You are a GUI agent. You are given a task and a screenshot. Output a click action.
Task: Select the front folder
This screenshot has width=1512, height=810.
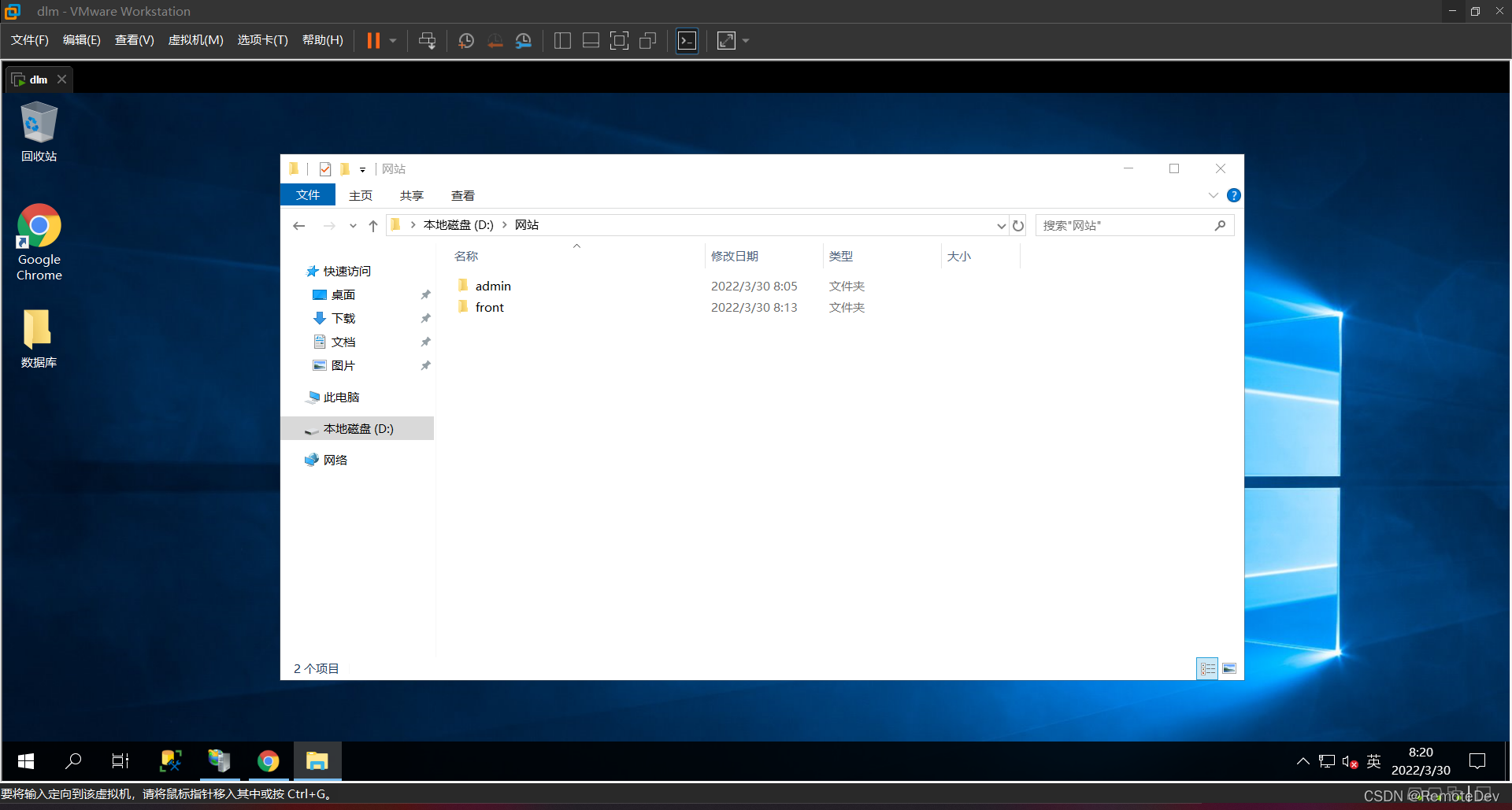click(489, 307)
